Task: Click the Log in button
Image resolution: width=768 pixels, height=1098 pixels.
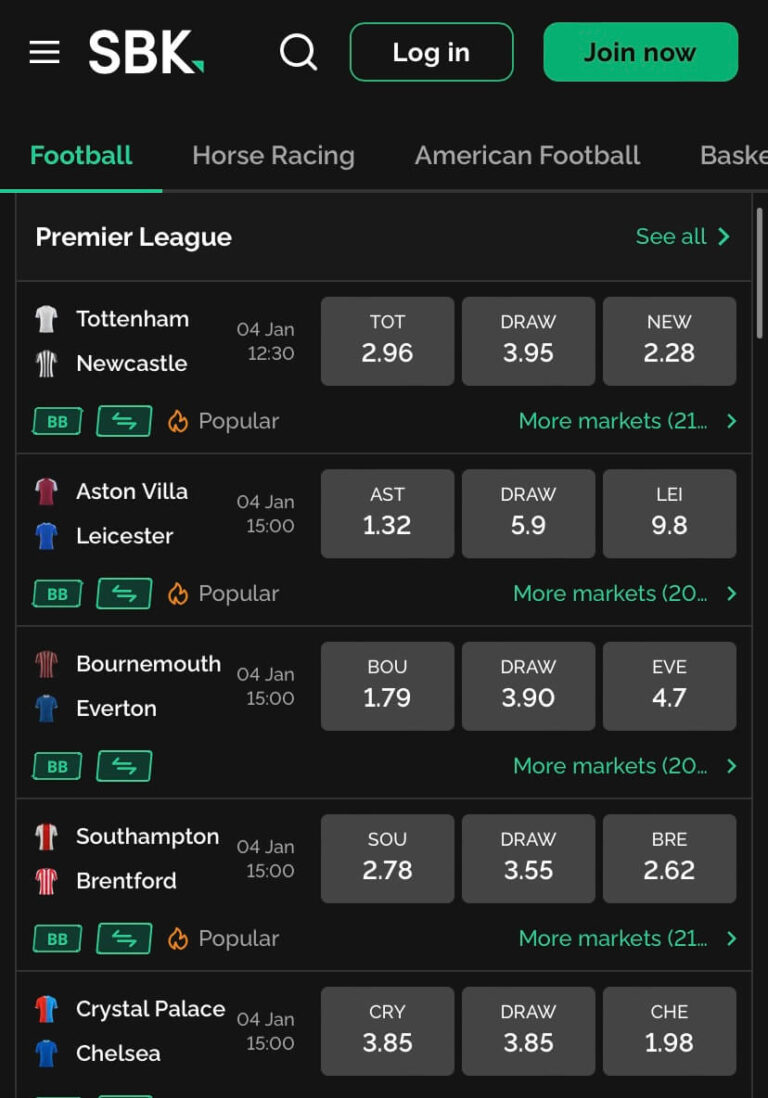Action: [431, 53]
